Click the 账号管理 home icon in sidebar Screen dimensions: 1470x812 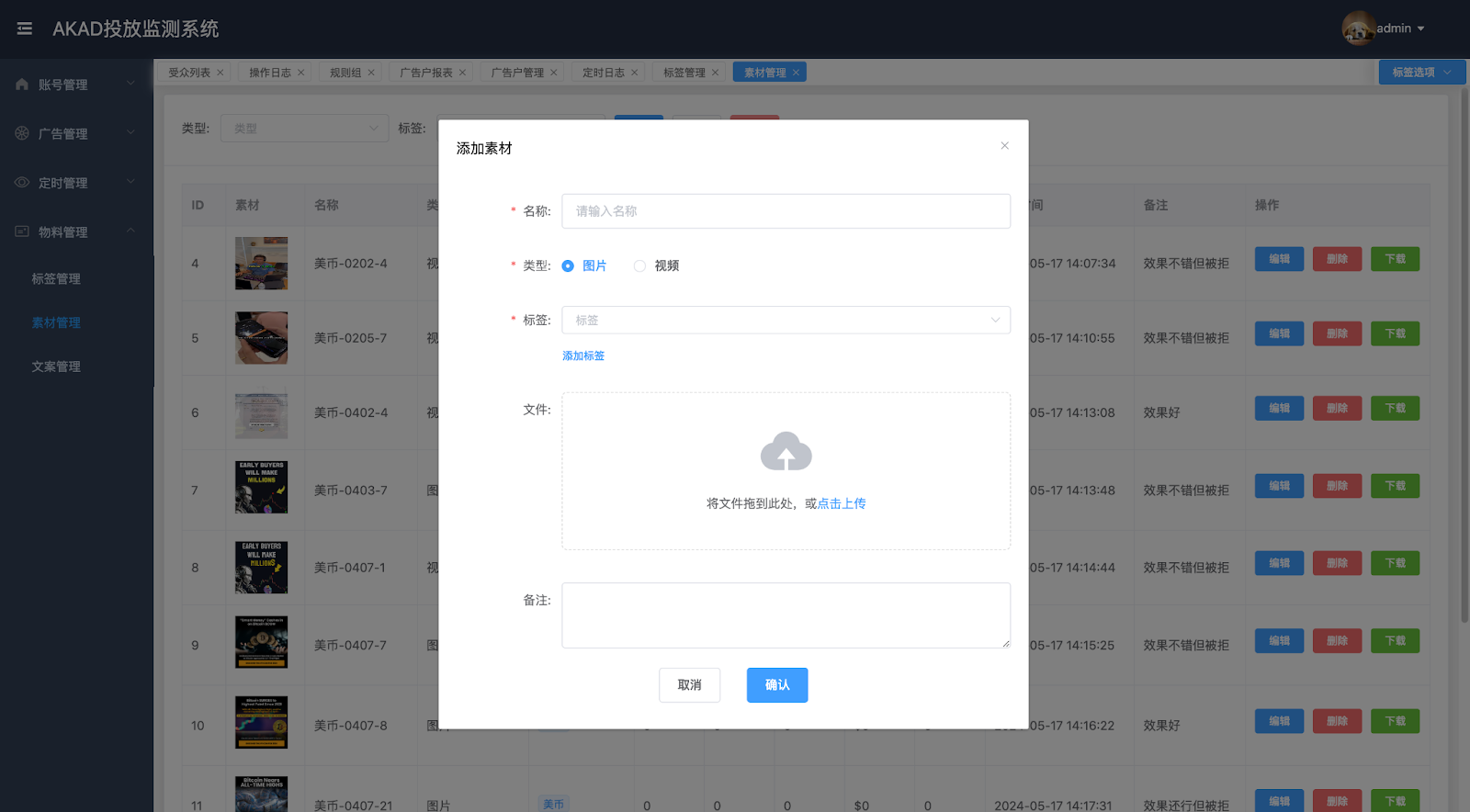coord(22,85)
